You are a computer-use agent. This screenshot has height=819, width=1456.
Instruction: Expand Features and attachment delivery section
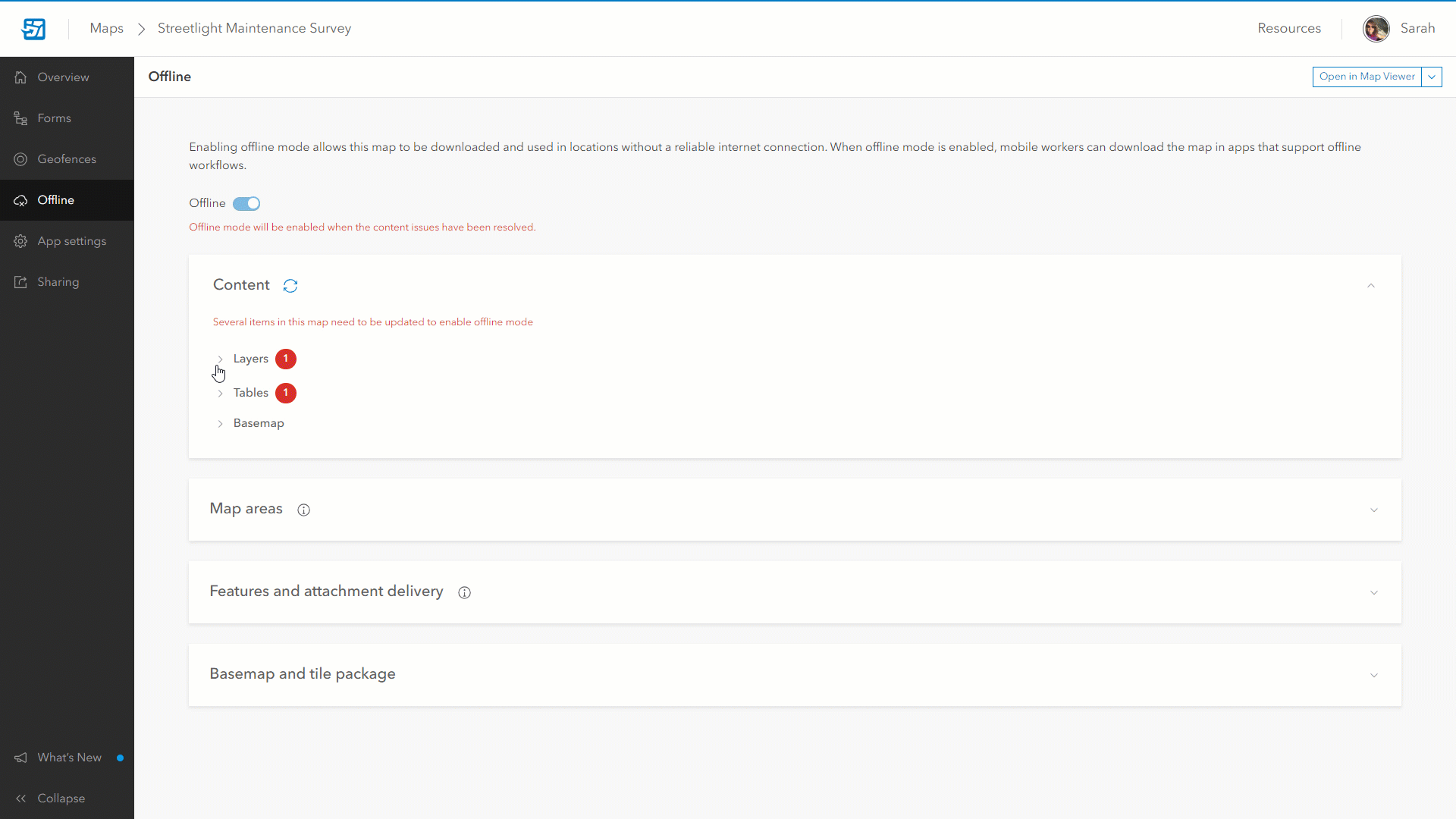(x=1375, y=592)
